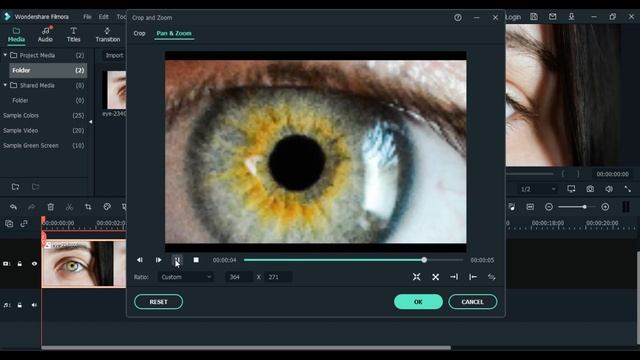This screenshot has width=640, height=360.
Task: Select the eye clip on timeline
Action: (x=84, y=264)
